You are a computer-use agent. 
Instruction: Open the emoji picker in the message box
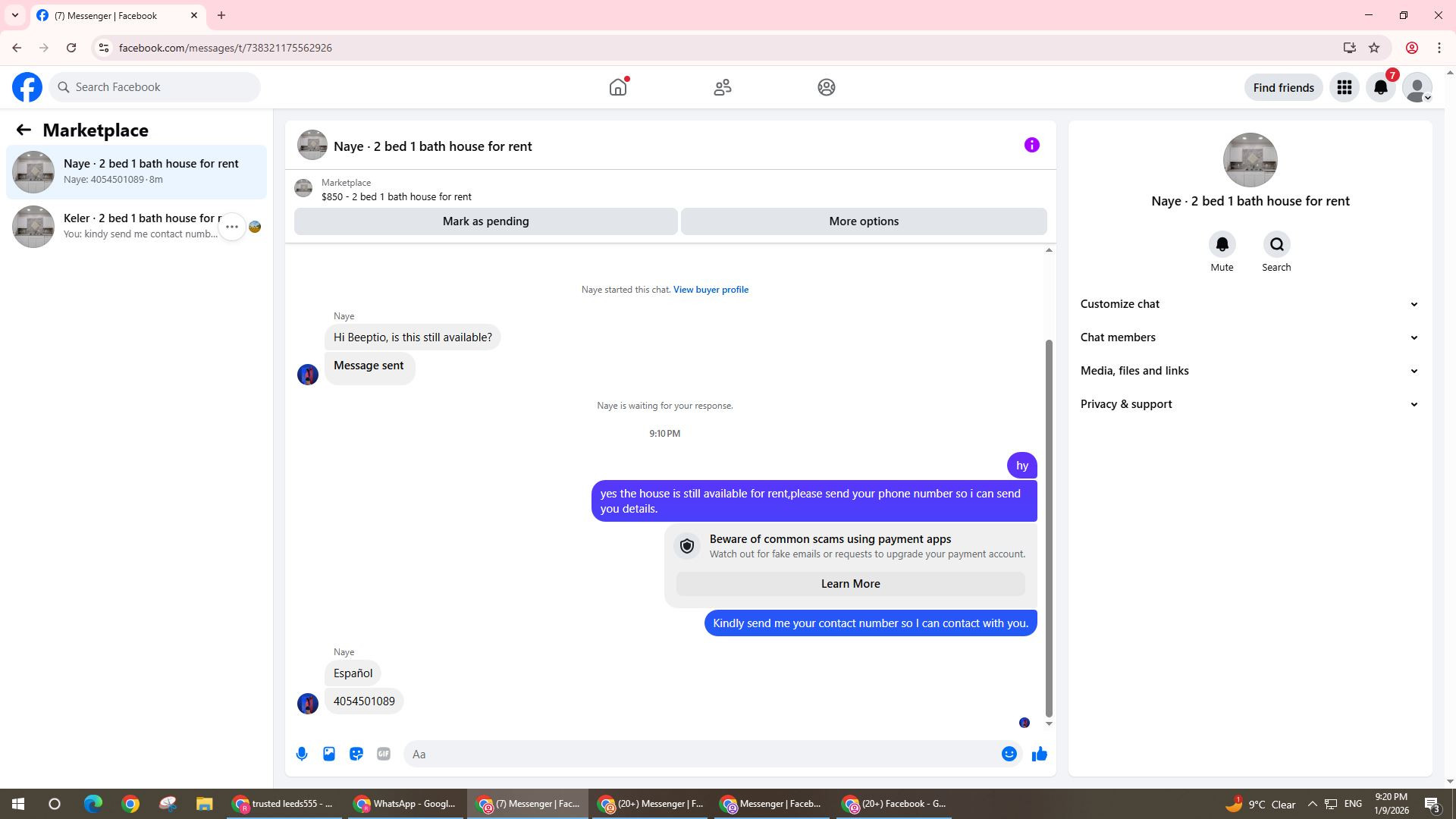pyautogui.click(x=1009, y=754)
